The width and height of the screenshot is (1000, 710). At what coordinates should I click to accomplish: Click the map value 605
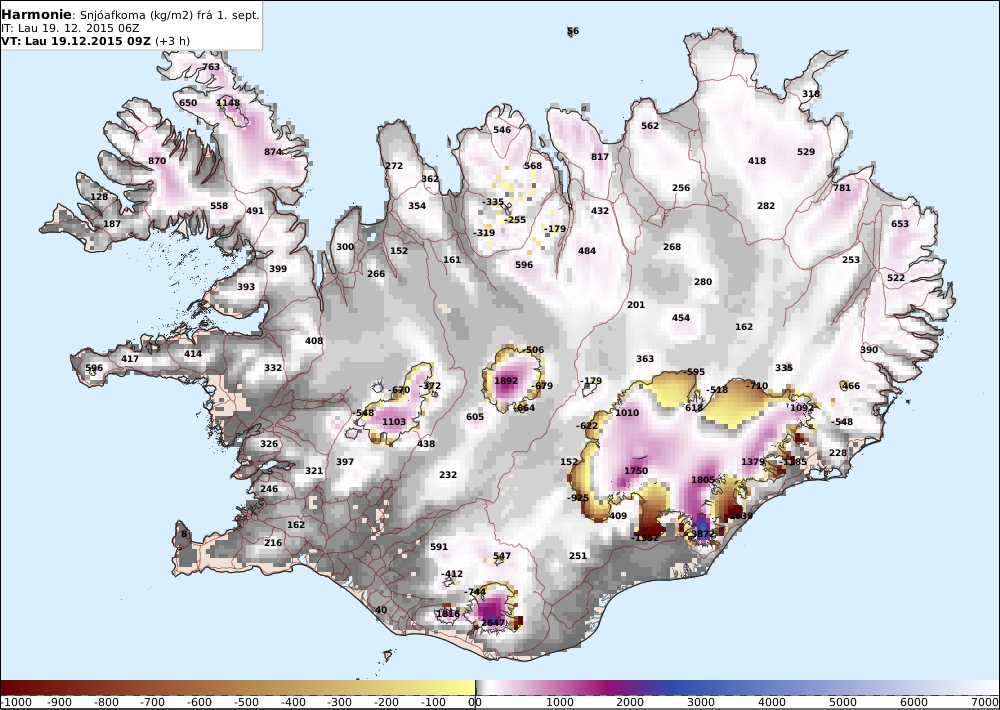pos(474,417)
